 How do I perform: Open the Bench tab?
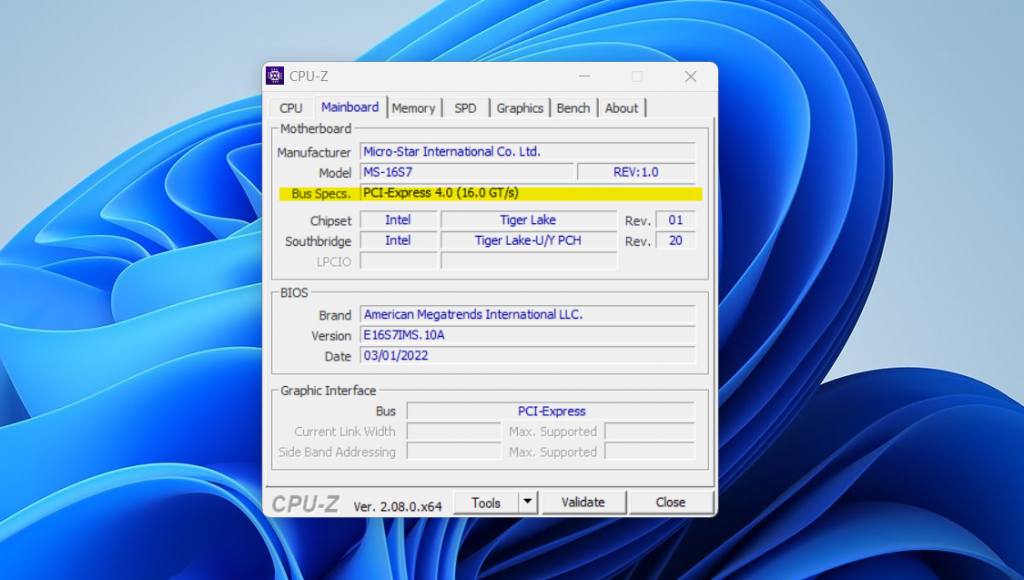pos(573,108)
